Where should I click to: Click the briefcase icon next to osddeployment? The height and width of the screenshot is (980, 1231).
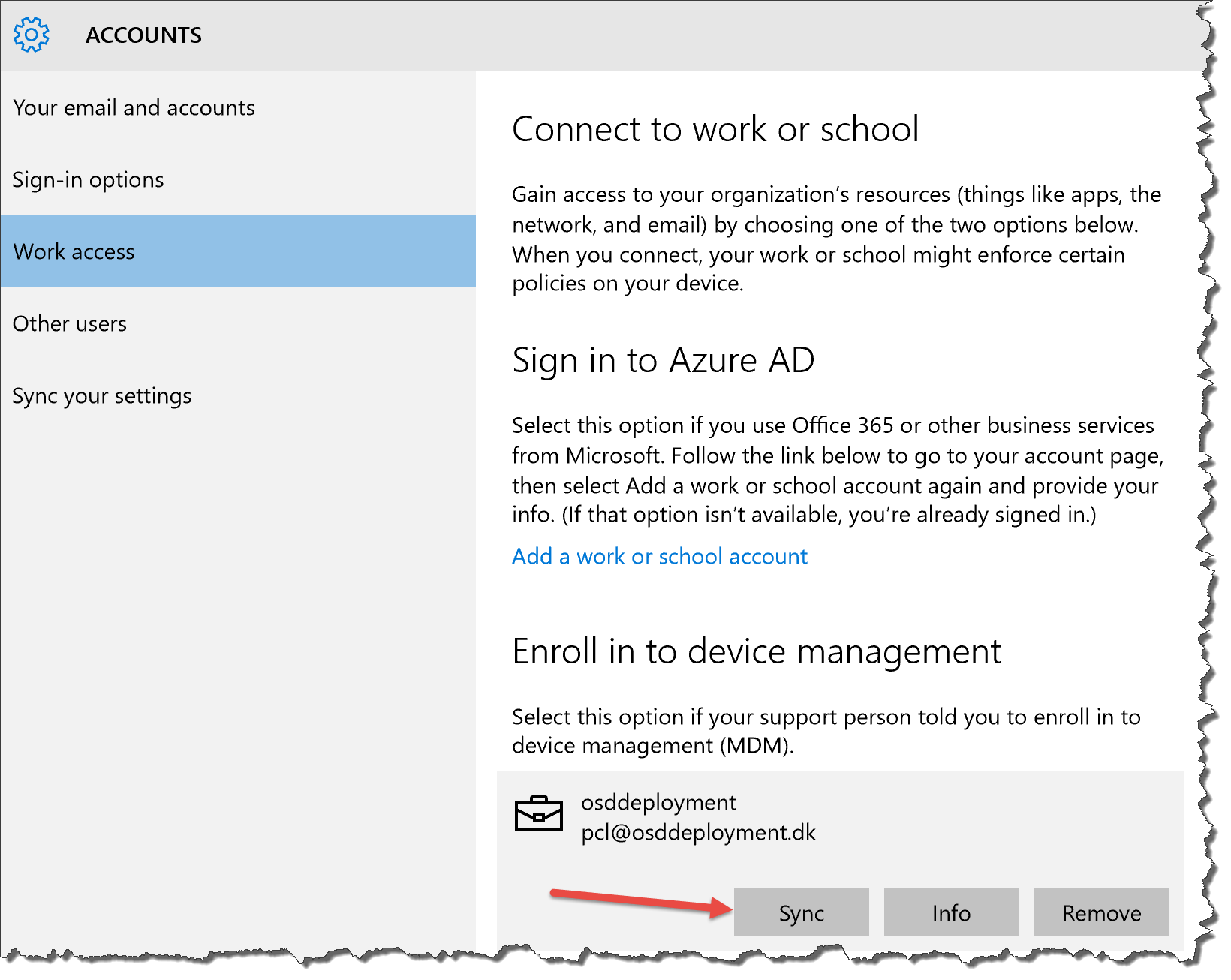tap(540, 814)
